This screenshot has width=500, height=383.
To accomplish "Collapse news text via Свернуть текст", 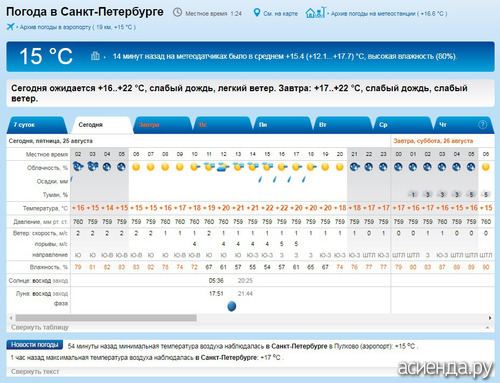I will (35, 371).
